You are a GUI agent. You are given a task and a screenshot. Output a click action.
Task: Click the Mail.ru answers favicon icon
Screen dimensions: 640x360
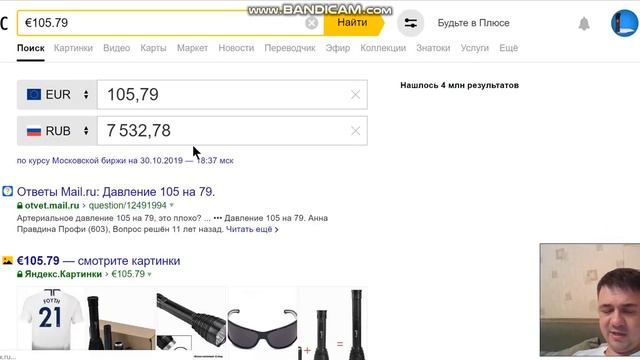(7, 191)
